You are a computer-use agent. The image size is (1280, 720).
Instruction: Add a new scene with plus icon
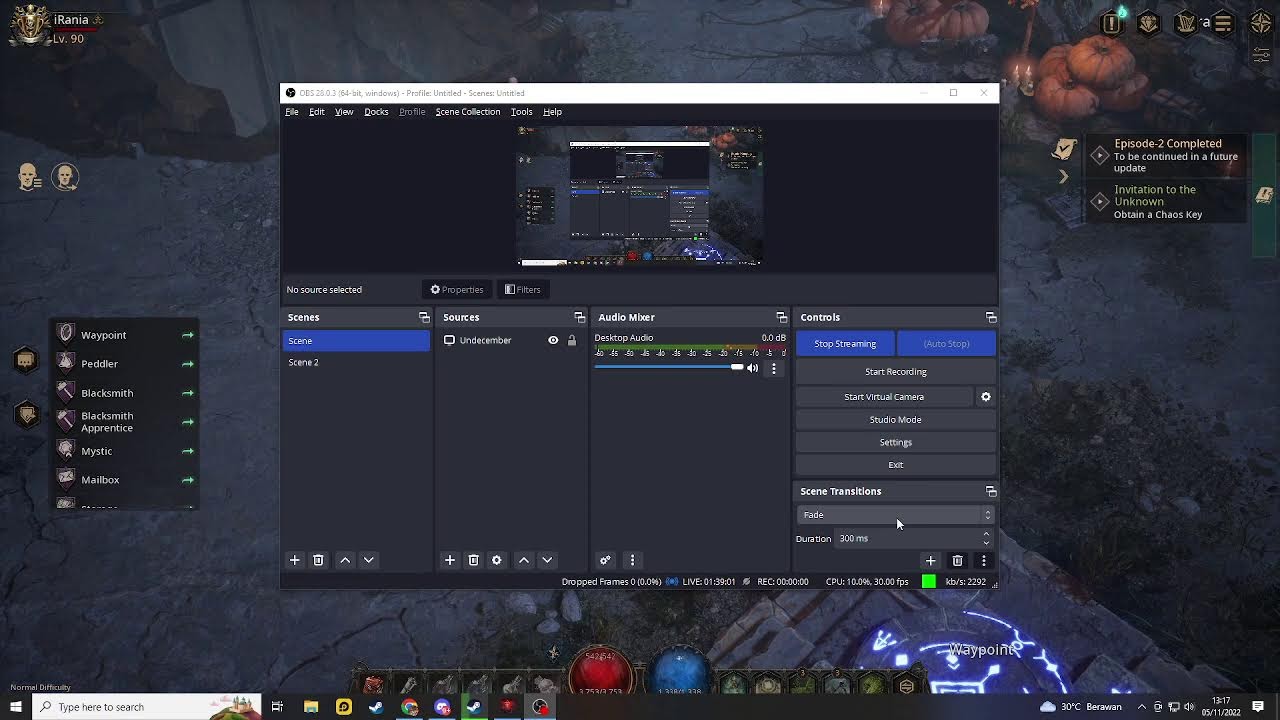point(295,560)
